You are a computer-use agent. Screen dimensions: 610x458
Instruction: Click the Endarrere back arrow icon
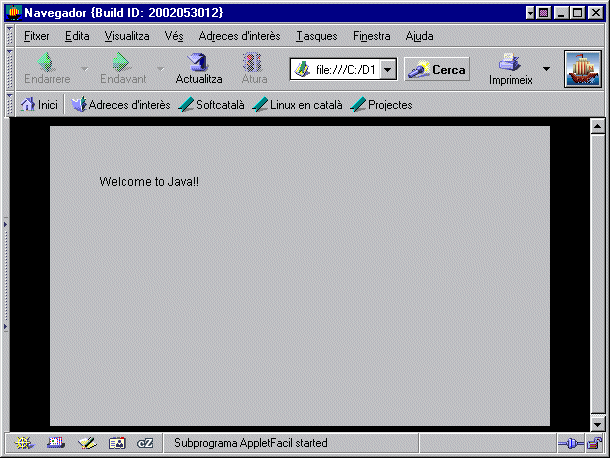[x=47, y=62]
